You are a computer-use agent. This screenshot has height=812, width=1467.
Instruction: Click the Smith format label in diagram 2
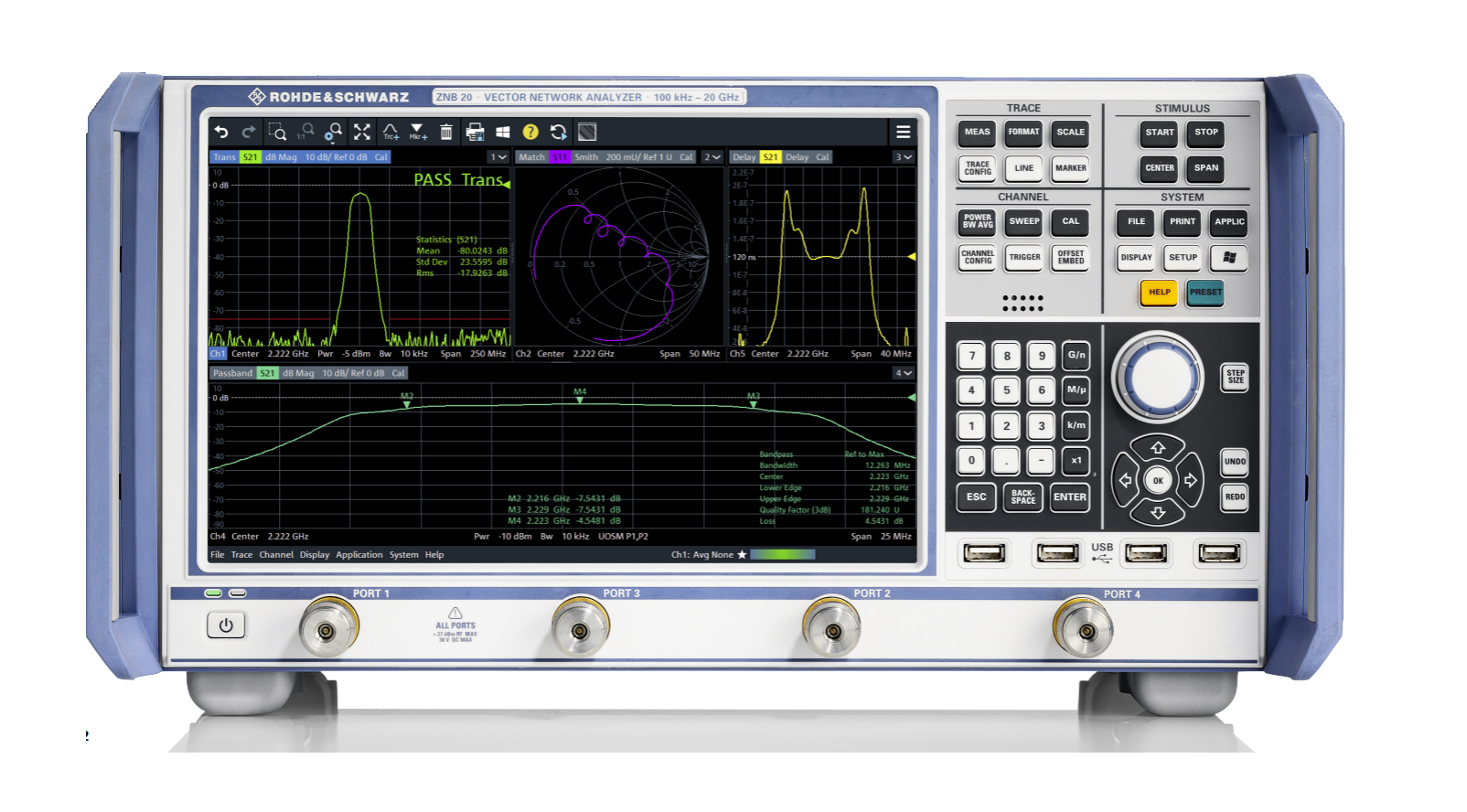pos(586,157)
